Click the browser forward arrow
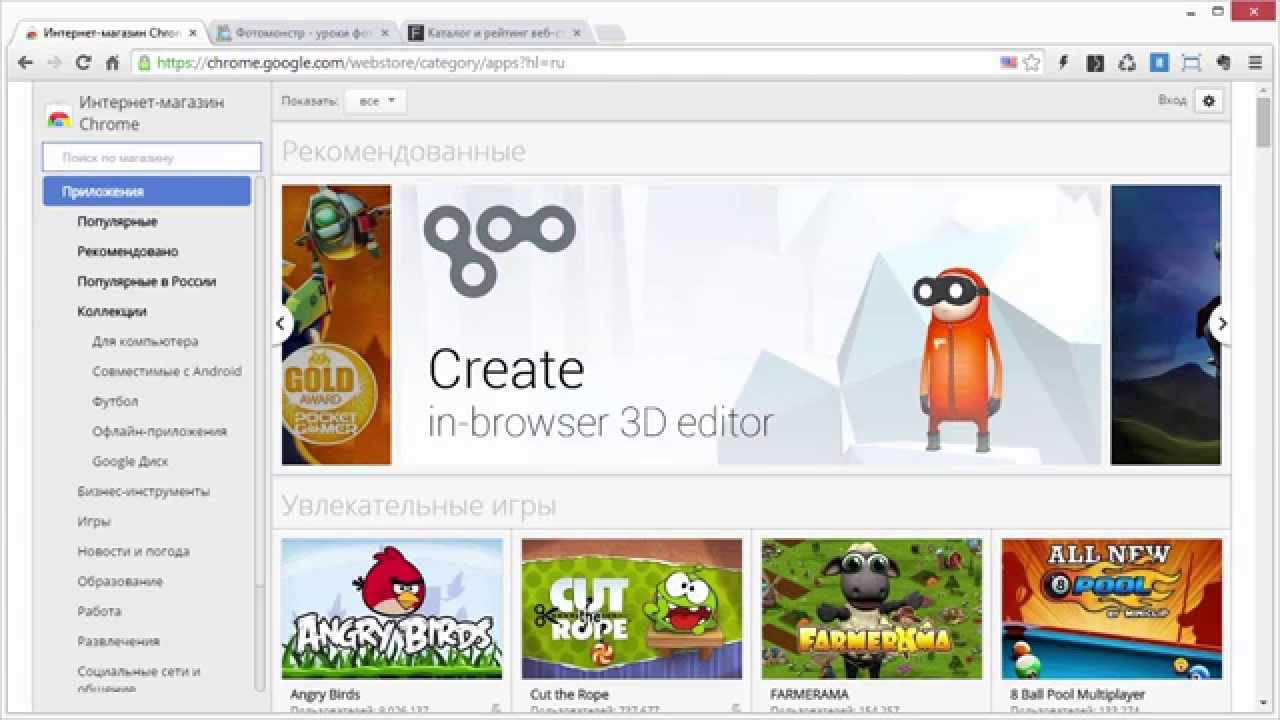 coord(54,62)
